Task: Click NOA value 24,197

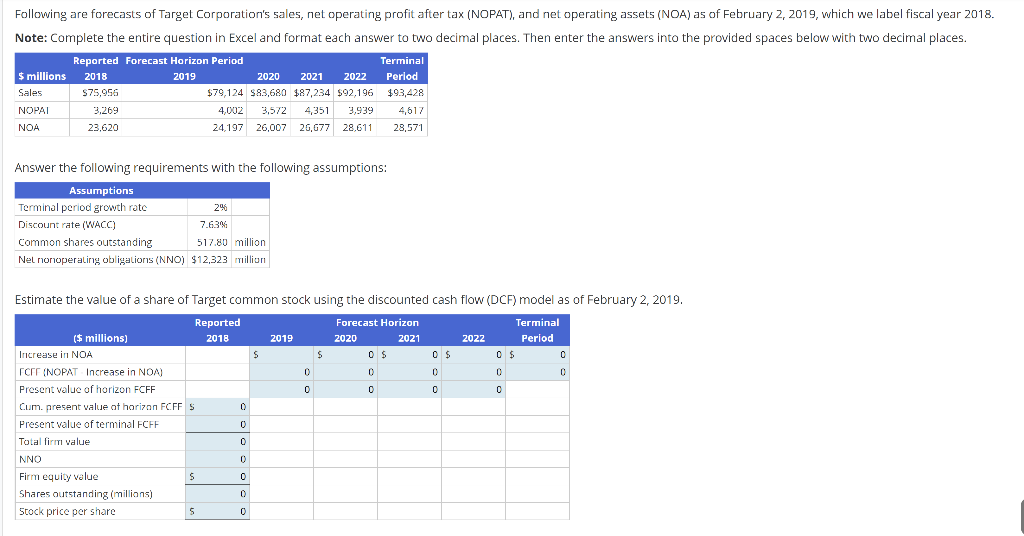Action: 228,128
